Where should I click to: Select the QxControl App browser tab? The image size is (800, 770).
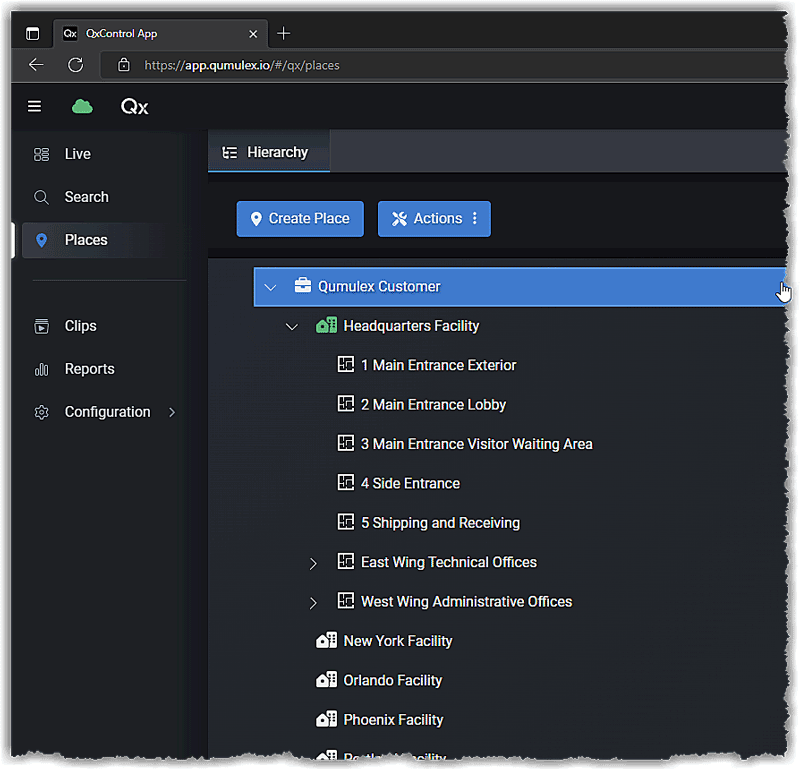[161, 34]
